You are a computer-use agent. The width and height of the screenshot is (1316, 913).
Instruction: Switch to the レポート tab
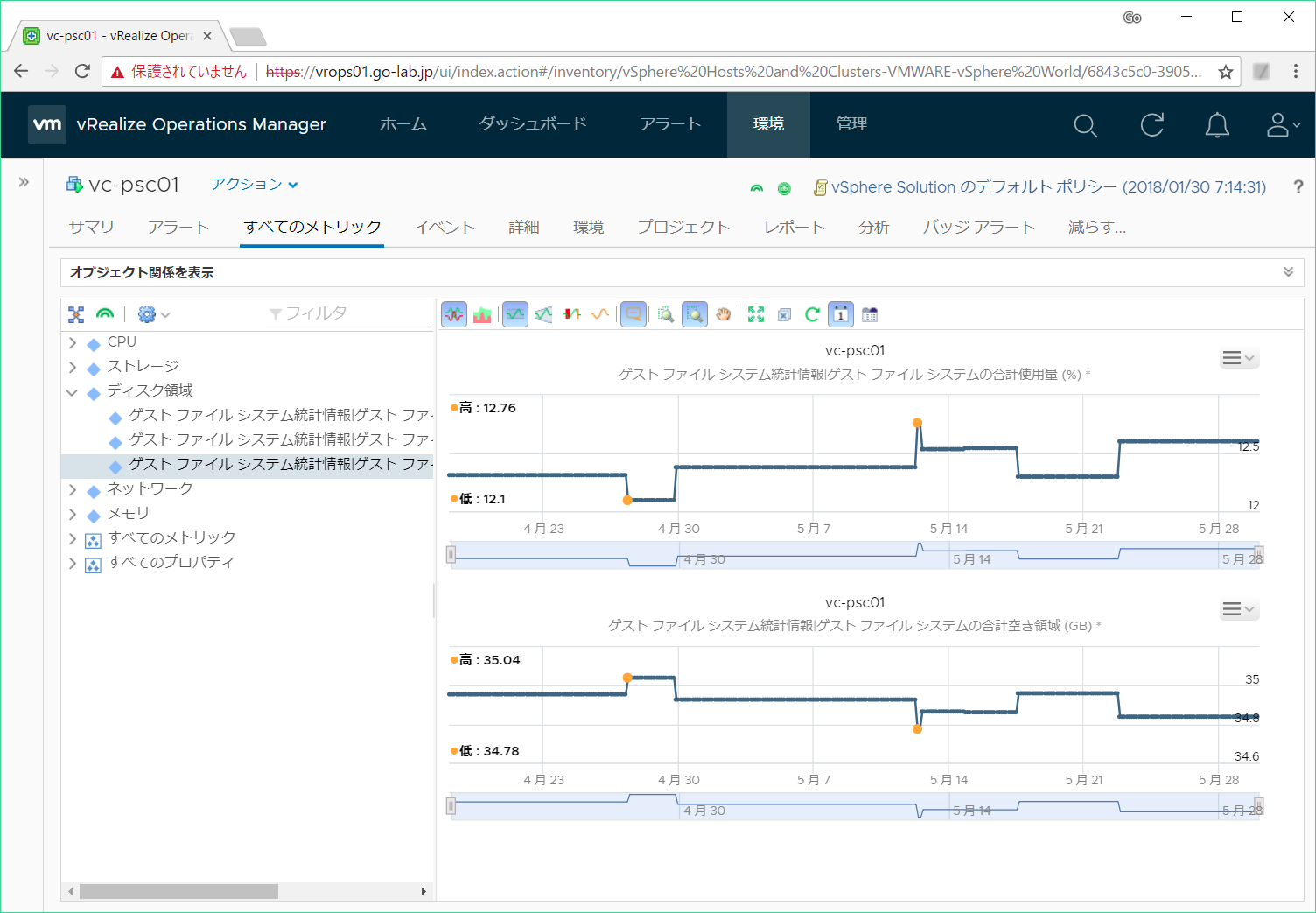[794, 227]
